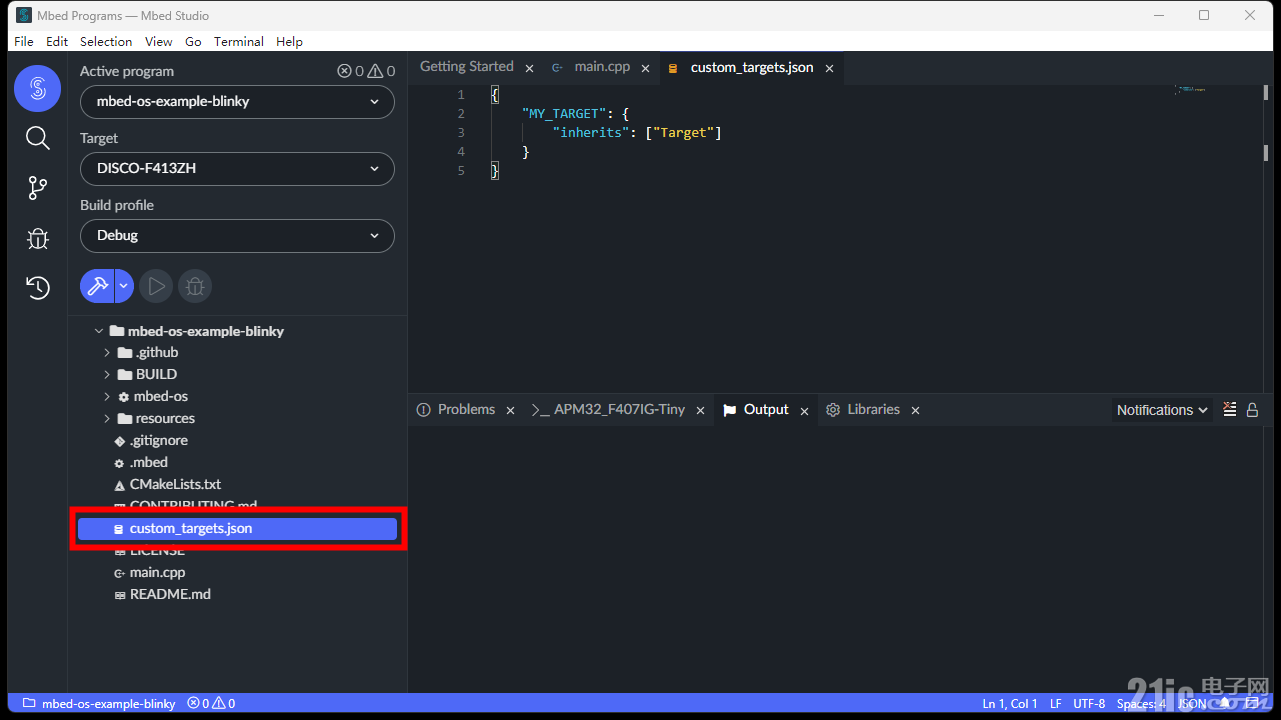Open the Help menu
The width and height of the screenshot is (1281, 720).
(289, 41)
